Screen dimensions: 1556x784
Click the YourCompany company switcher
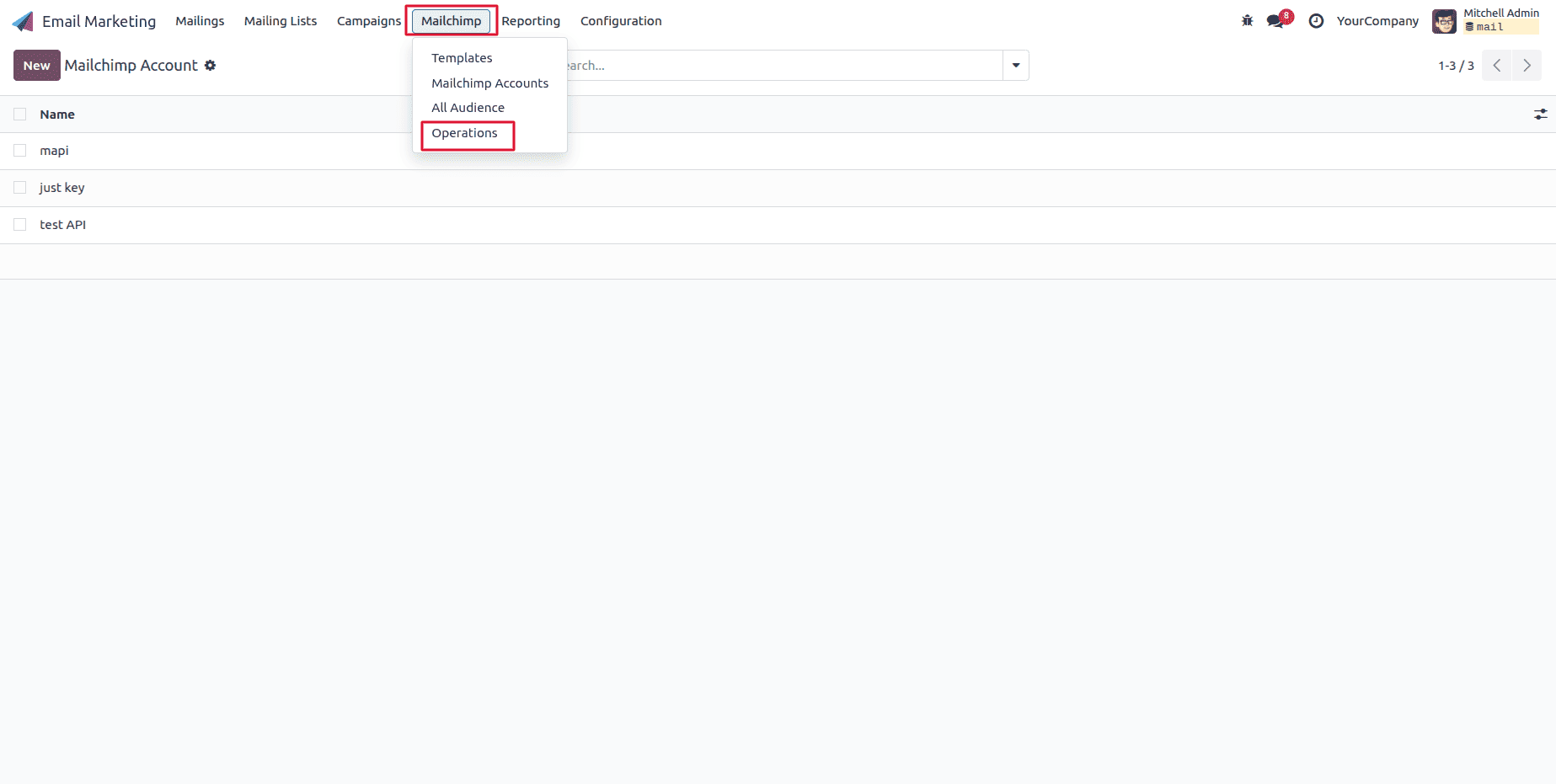tap(1377, 21)
